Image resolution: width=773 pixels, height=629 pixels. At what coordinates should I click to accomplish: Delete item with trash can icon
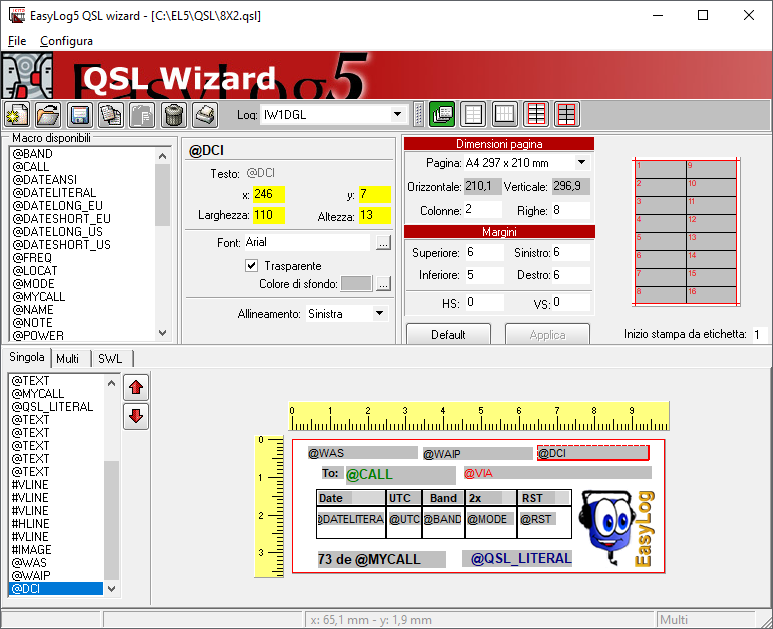pyautogui.click(x=174, y=114)
